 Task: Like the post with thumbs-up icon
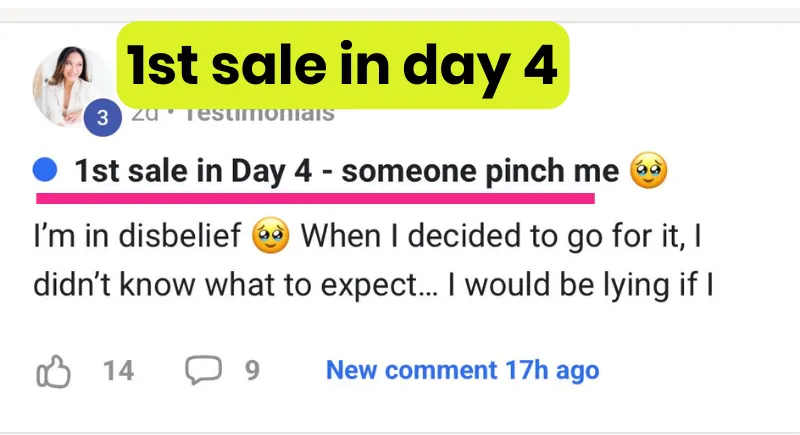point(53,371)
